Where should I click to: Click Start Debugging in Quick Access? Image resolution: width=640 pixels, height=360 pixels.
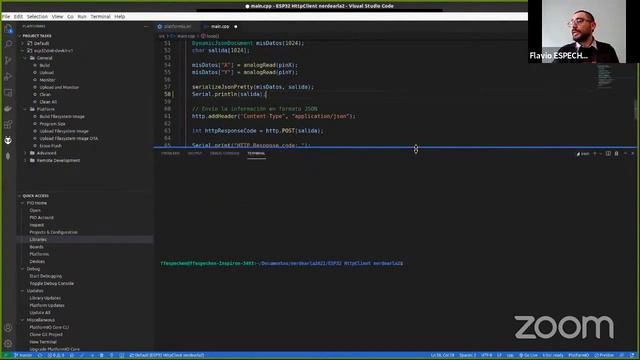[x=46, y=276]
